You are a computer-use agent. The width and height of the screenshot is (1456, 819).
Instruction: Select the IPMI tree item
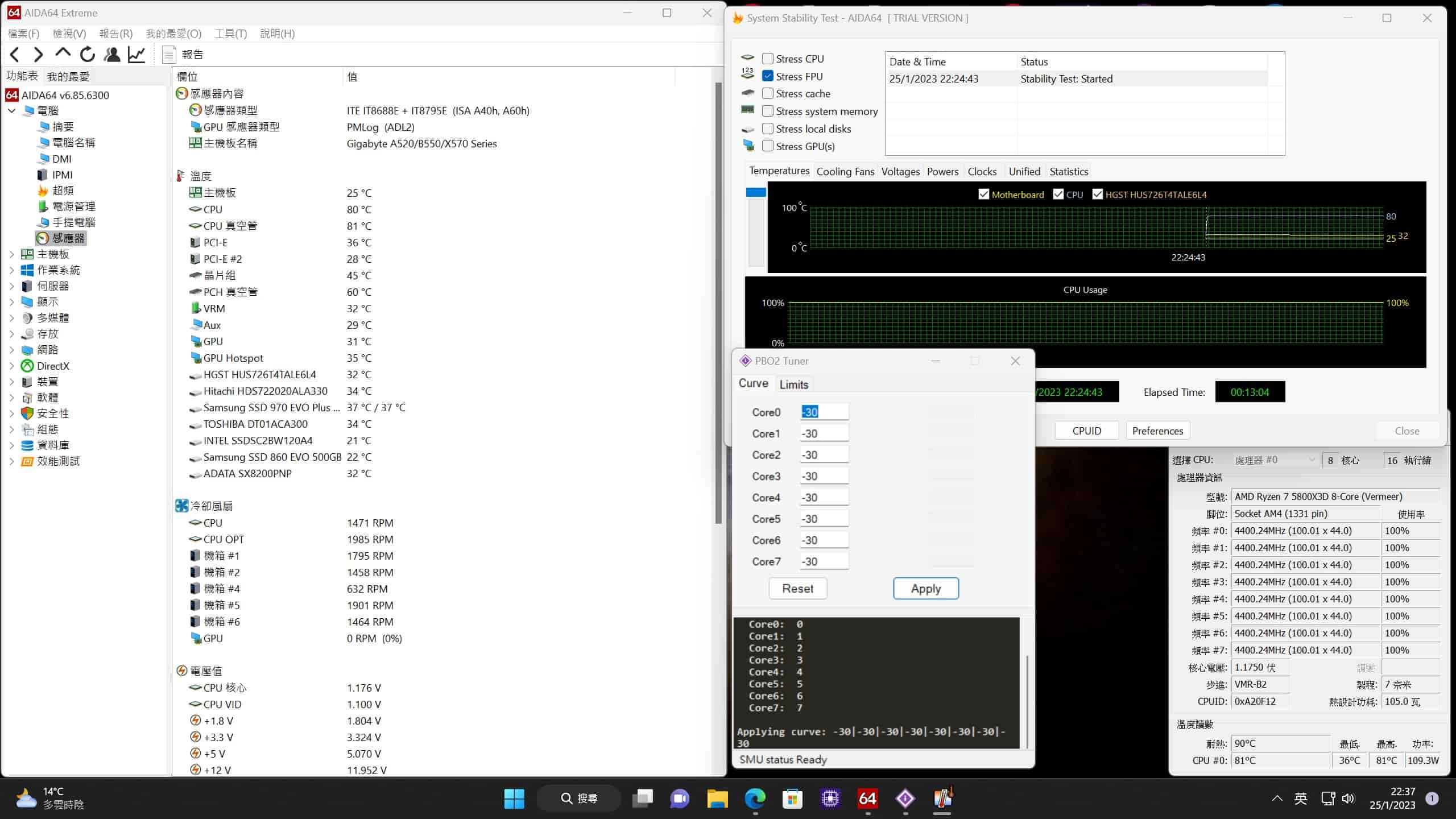55,175
